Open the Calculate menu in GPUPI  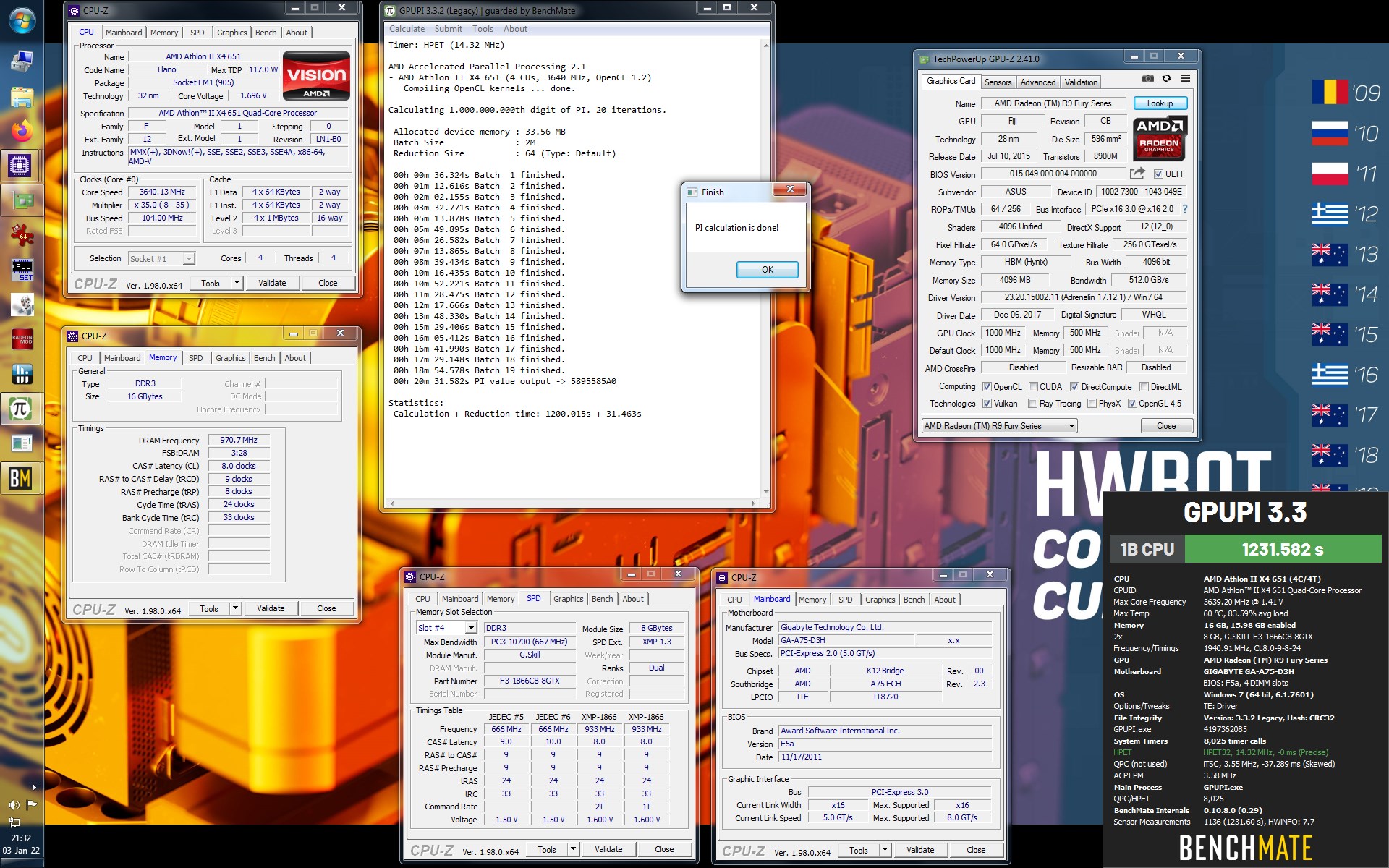[x=407, y=29]
